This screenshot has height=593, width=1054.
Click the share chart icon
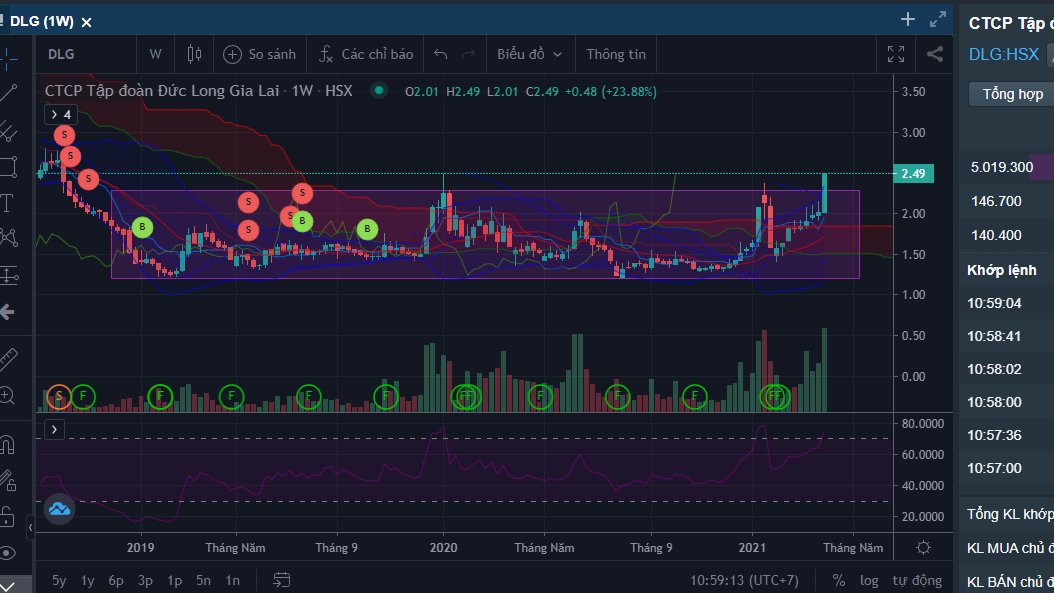click(x=935, y=54)
